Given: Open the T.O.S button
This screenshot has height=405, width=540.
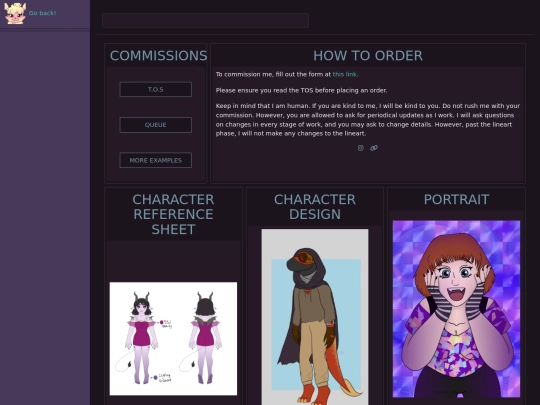Looking at the screenshot, I should 155,90.
